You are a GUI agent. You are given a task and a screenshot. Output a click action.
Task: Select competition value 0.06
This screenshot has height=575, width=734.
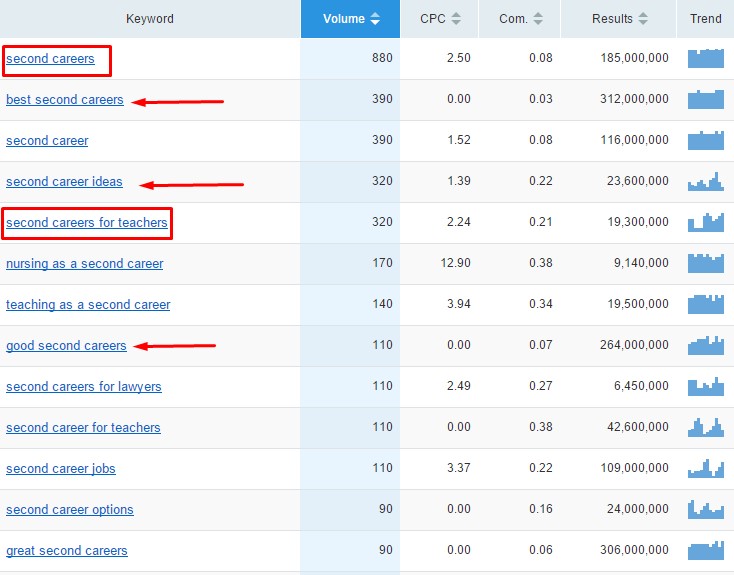pyautogui.click(x=541, y=550)
